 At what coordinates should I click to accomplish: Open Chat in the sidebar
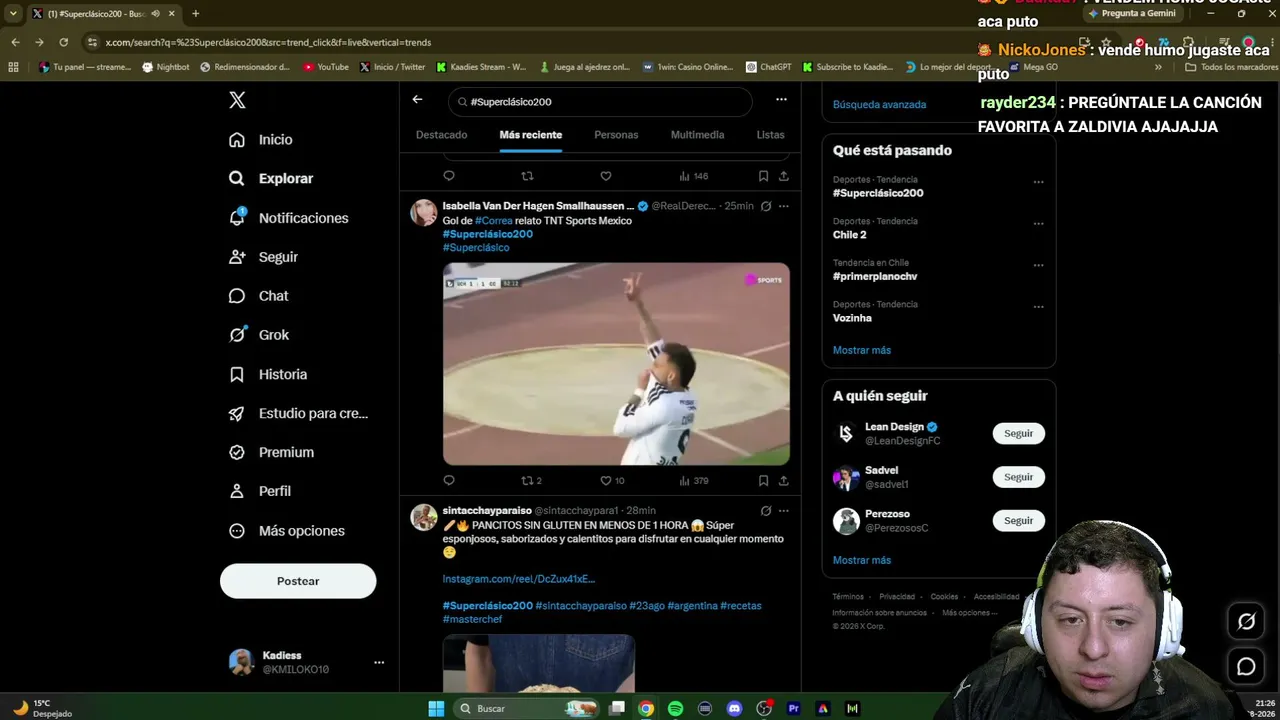point(259,296)
